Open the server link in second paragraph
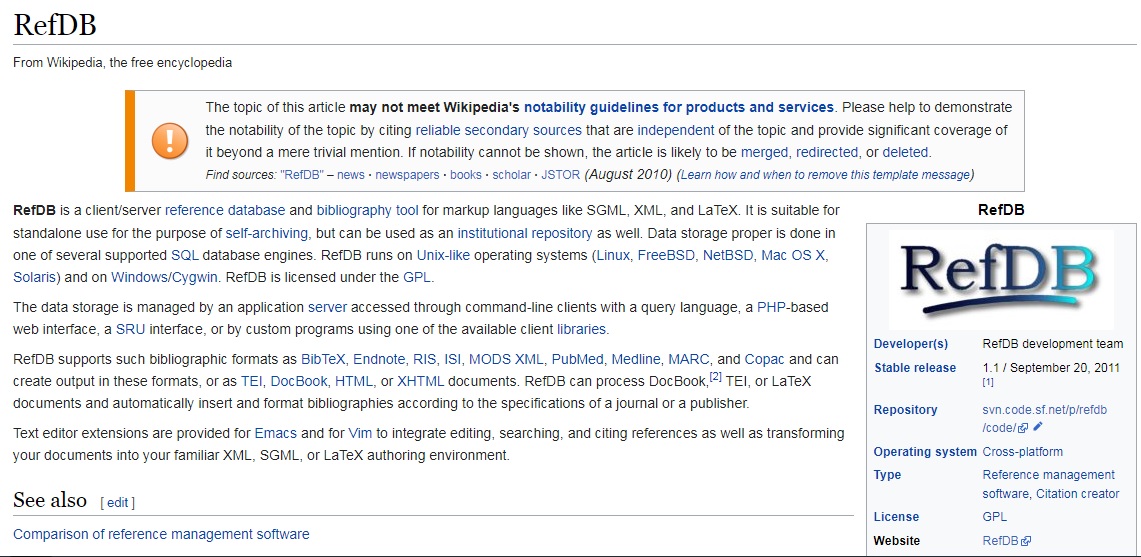 click(x=327, y=307)
